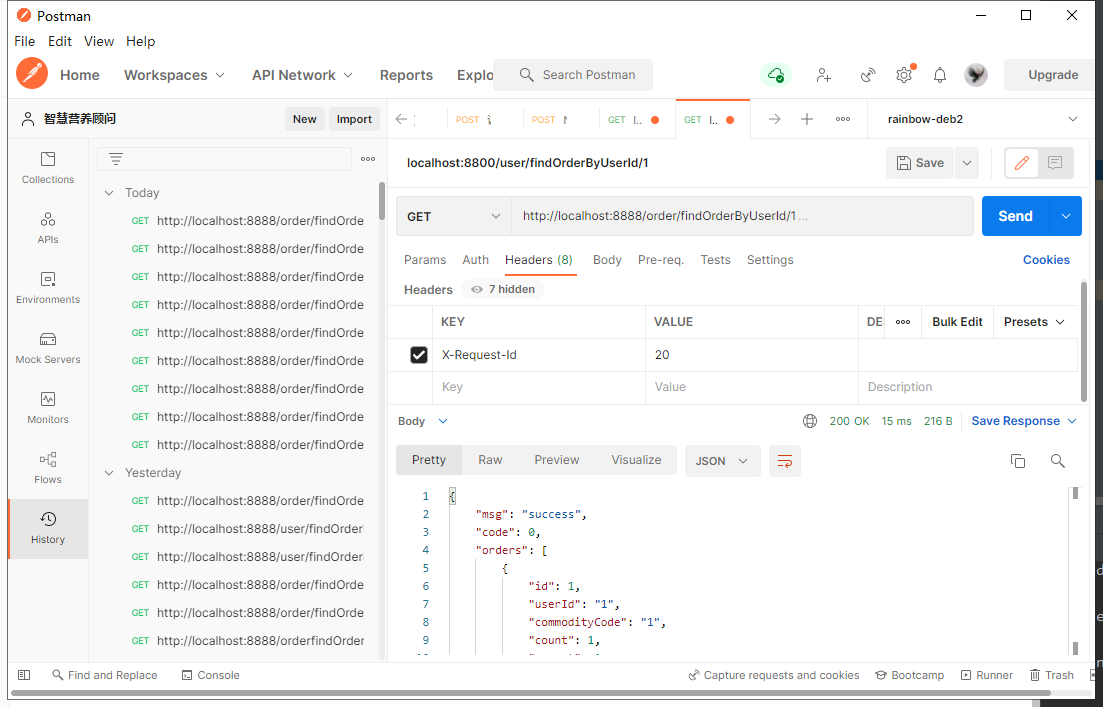Switch to the Params tab
This screenshot has width=1103, height=707.
[425, 260]
